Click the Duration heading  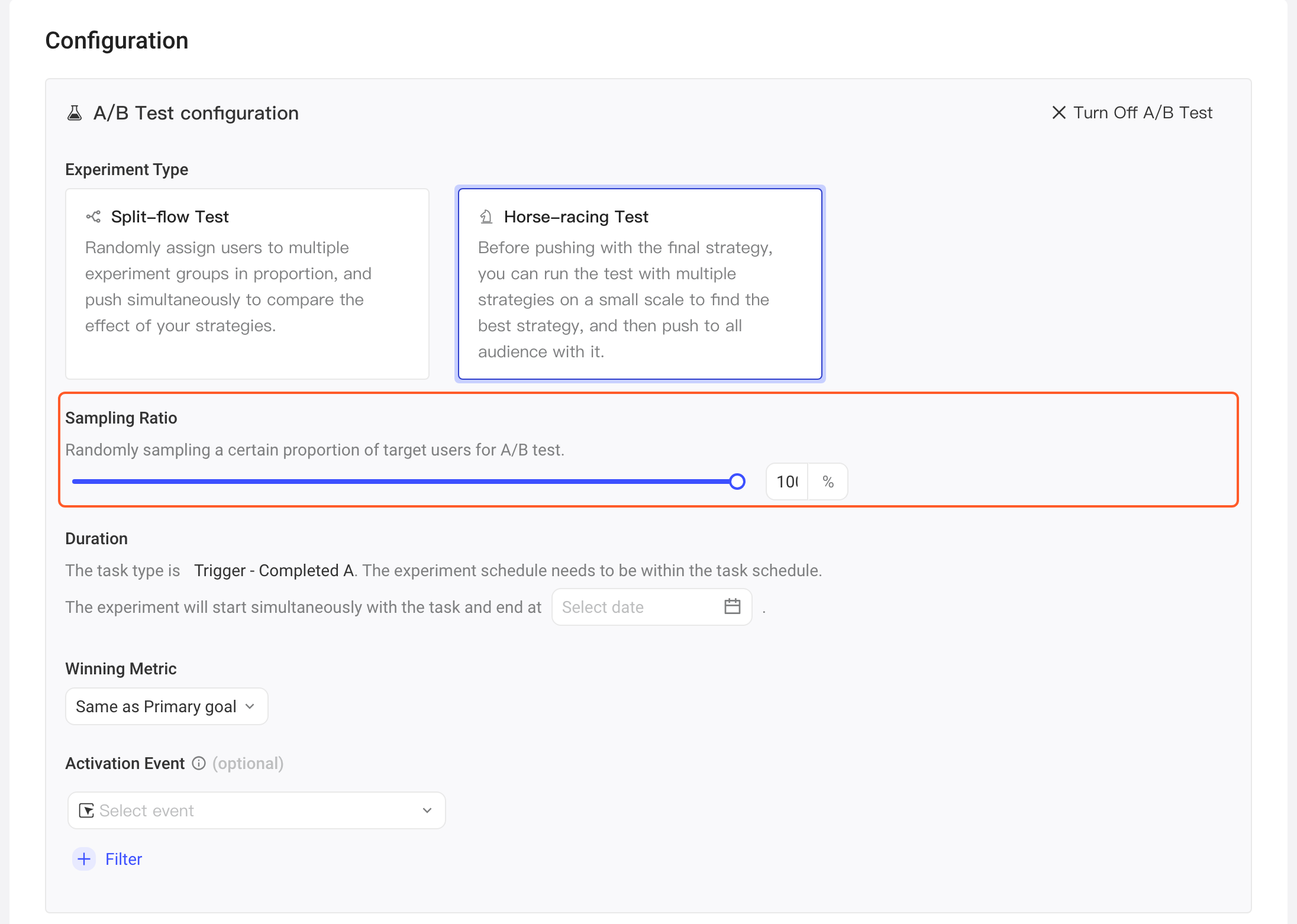96,538
